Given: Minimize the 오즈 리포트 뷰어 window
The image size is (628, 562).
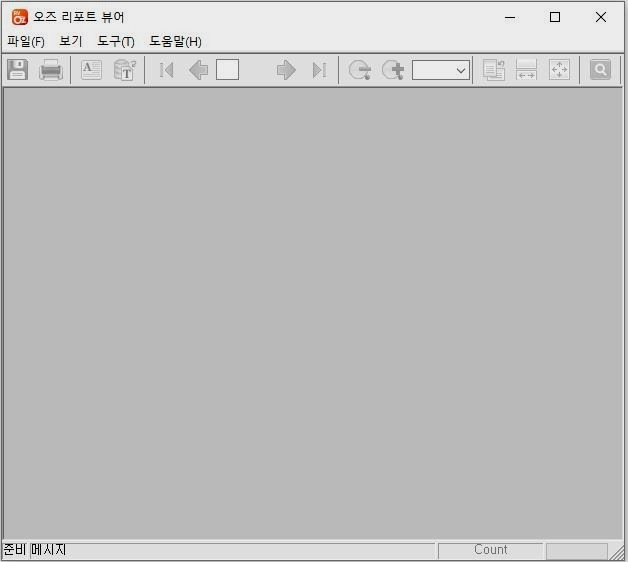Looking at the screenshot, I should pyautogui.click(x=510, y=17).
